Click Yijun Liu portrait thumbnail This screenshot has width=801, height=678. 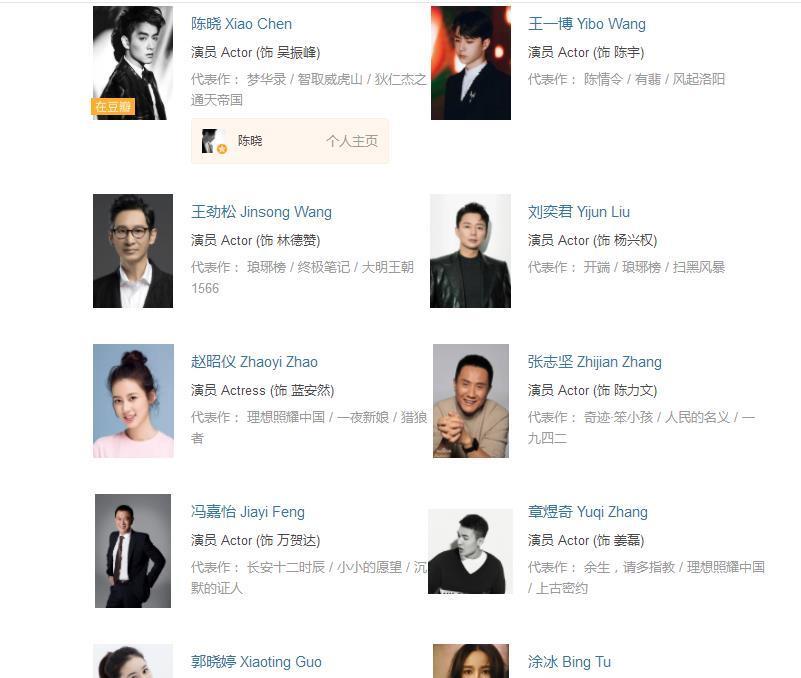pos(470,251)
